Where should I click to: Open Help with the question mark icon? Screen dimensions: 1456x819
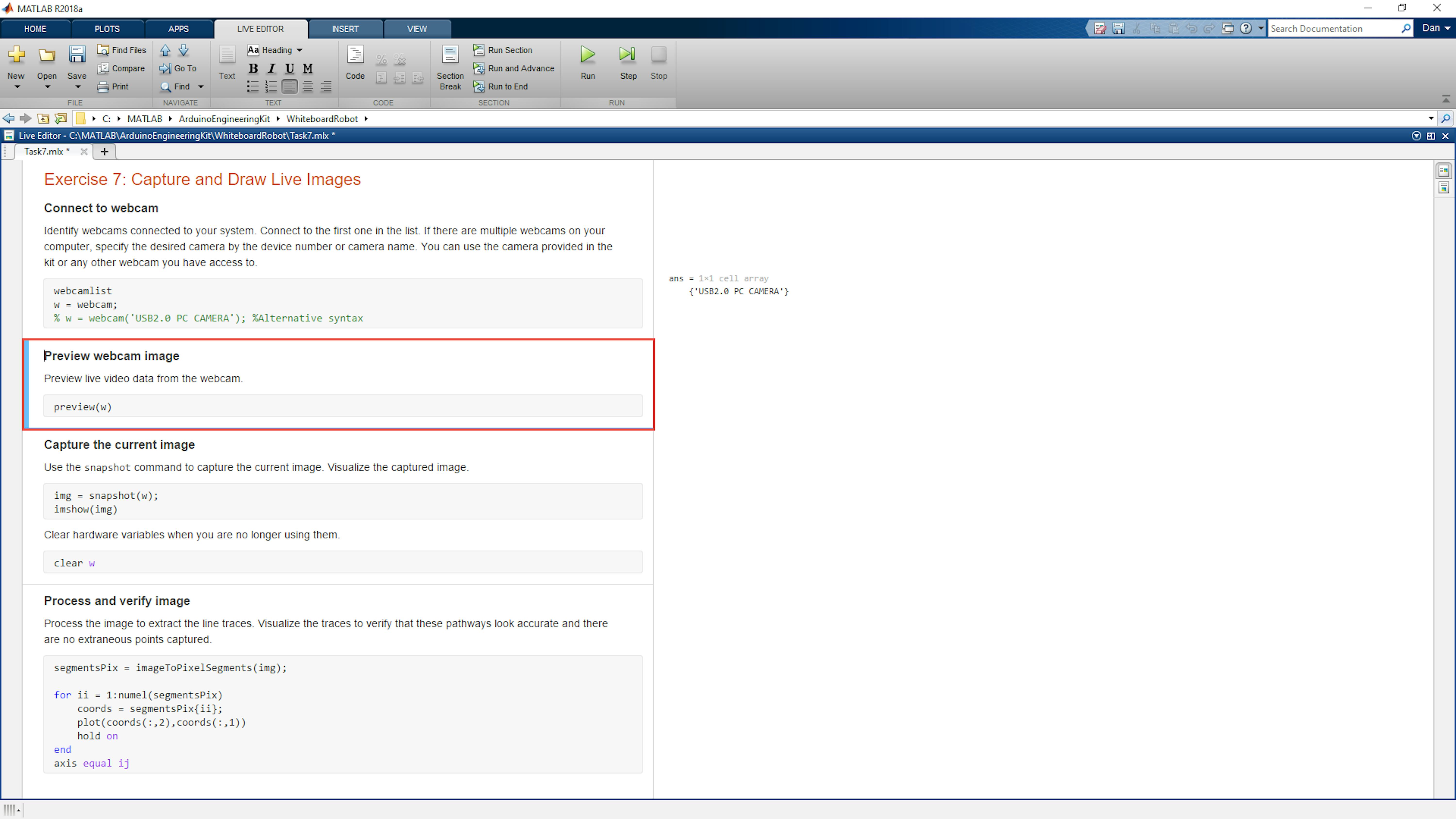pos(1246,28)
